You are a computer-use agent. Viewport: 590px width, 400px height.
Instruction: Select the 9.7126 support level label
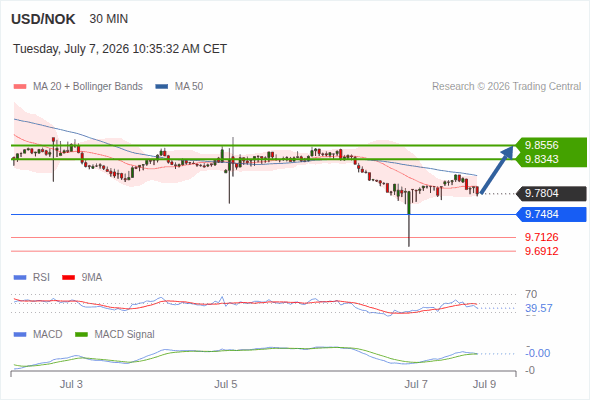(x=542, y=237)
